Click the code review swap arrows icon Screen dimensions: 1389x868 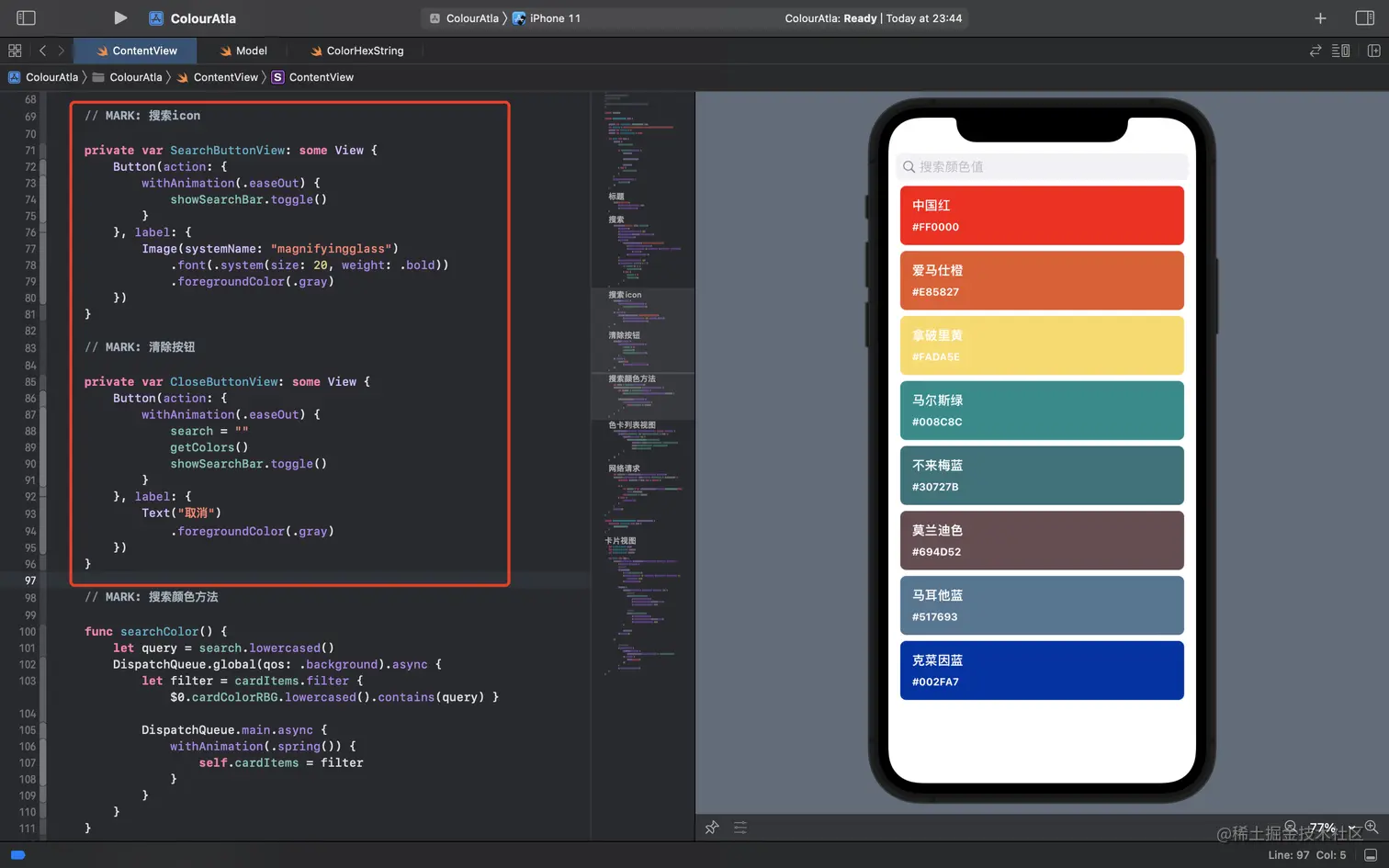tap(1316, 51)
